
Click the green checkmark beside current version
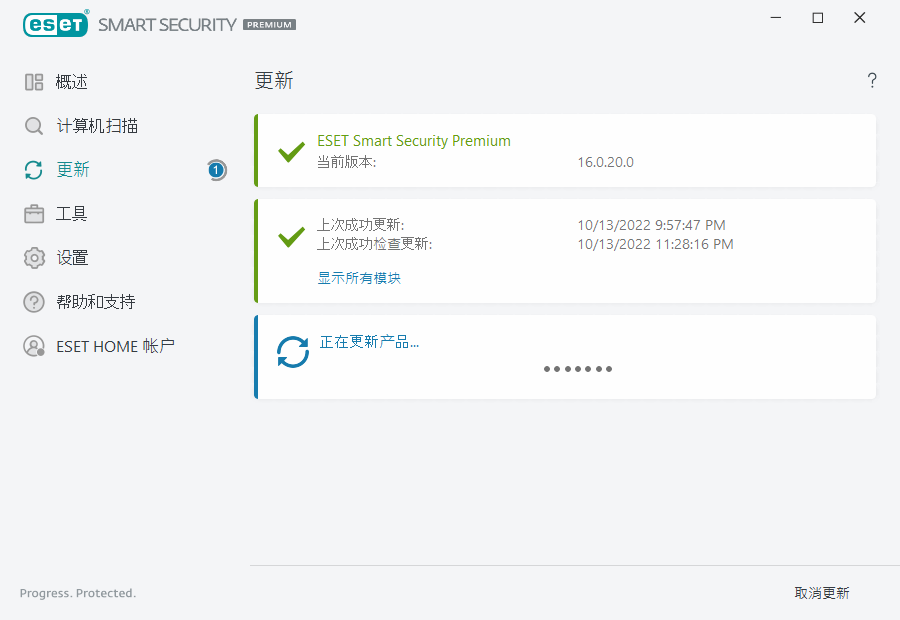pyautogui.click(x=291, y=152)
